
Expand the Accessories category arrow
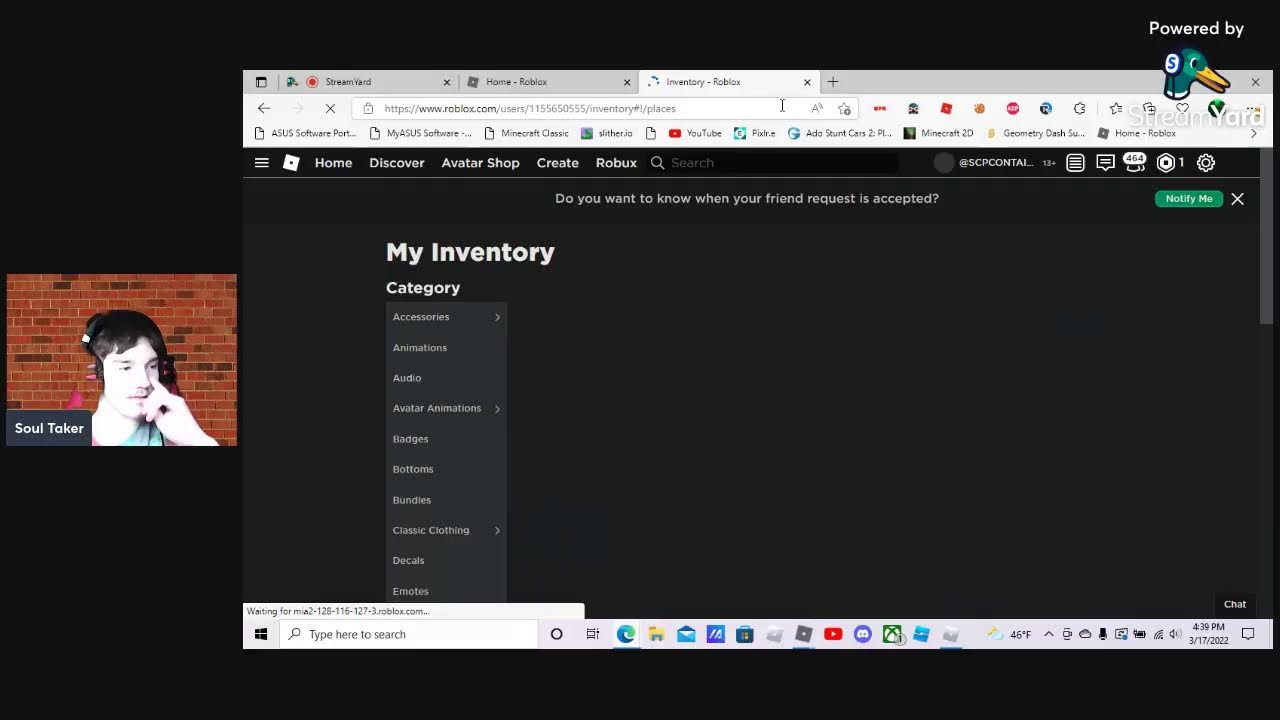coord(497,317)
